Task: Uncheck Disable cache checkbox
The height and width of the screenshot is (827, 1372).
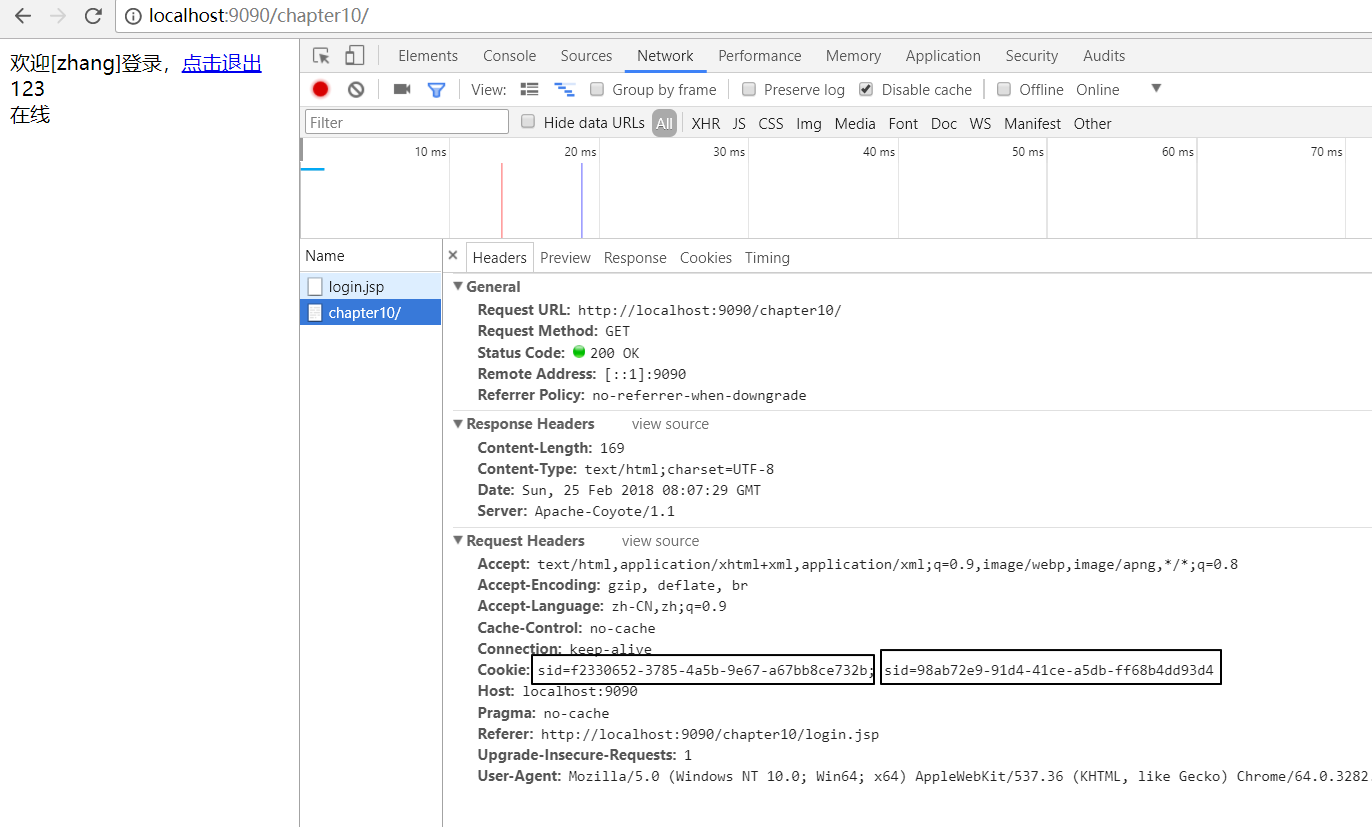Action: [x=866, y=89]
